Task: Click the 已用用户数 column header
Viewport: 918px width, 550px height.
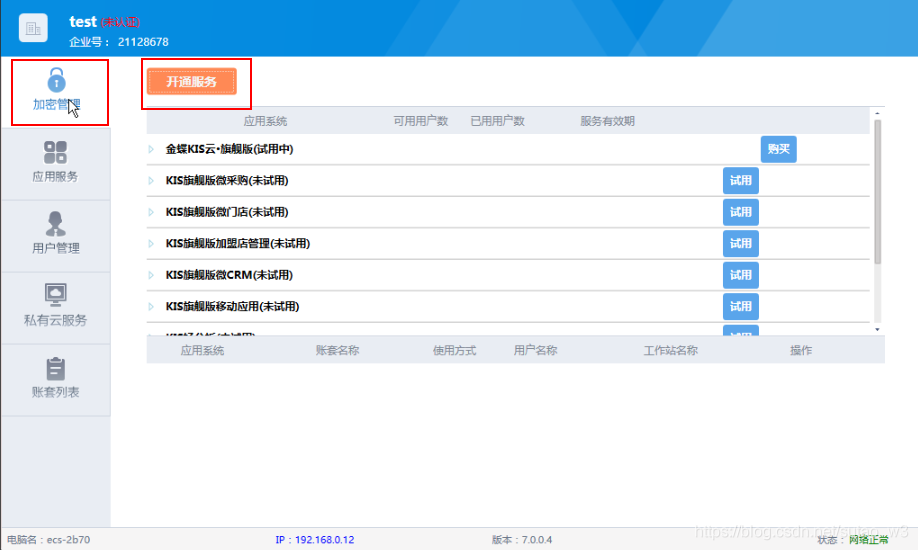Action: [498, 121]
